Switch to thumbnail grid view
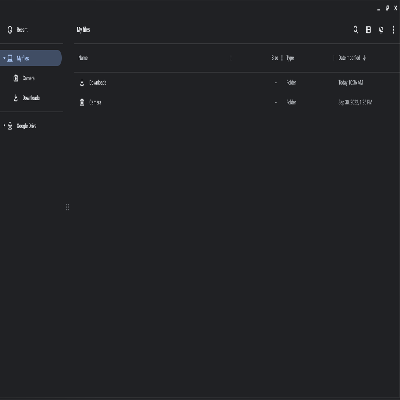This screenshot has height=400, width=400. point(368,30)
